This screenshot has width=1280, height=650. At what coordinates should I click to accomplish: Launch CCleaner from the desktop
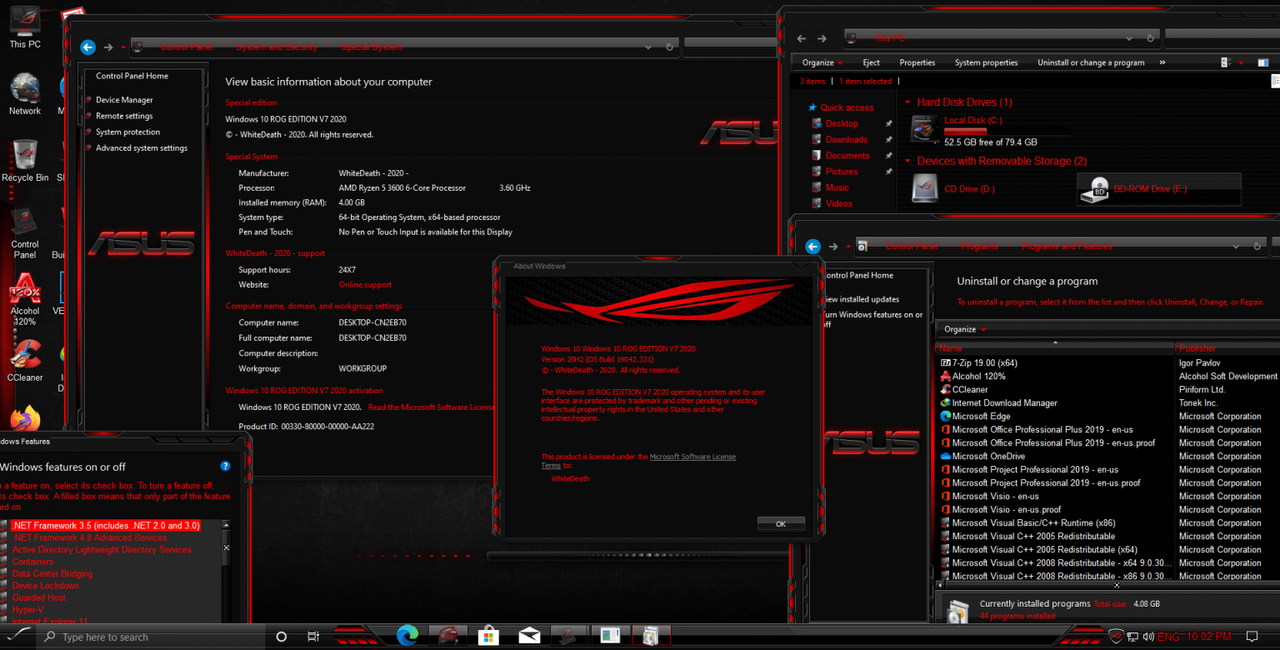tap(25, 360)
